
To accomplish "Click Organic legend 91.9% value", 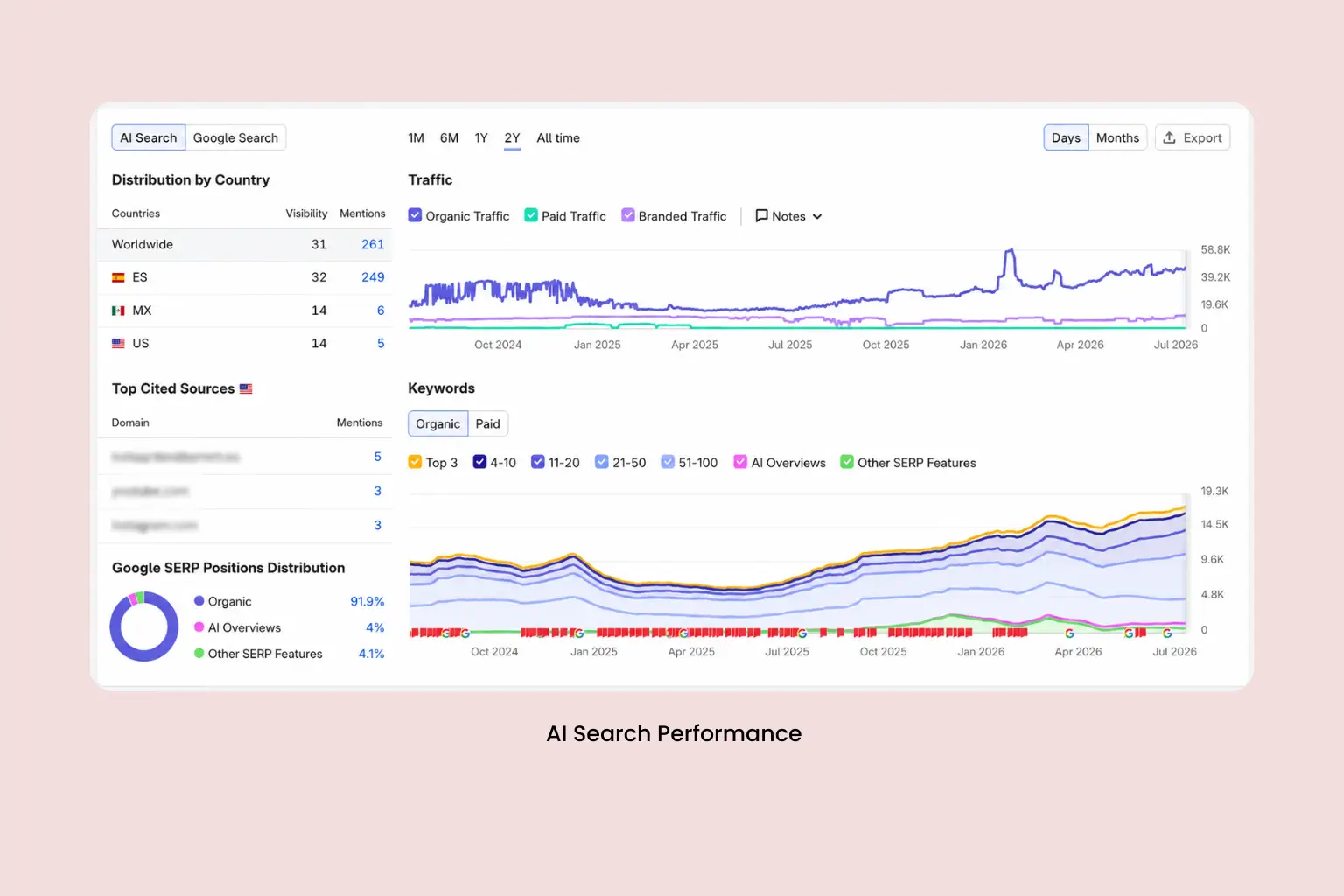I will (367, 601).
